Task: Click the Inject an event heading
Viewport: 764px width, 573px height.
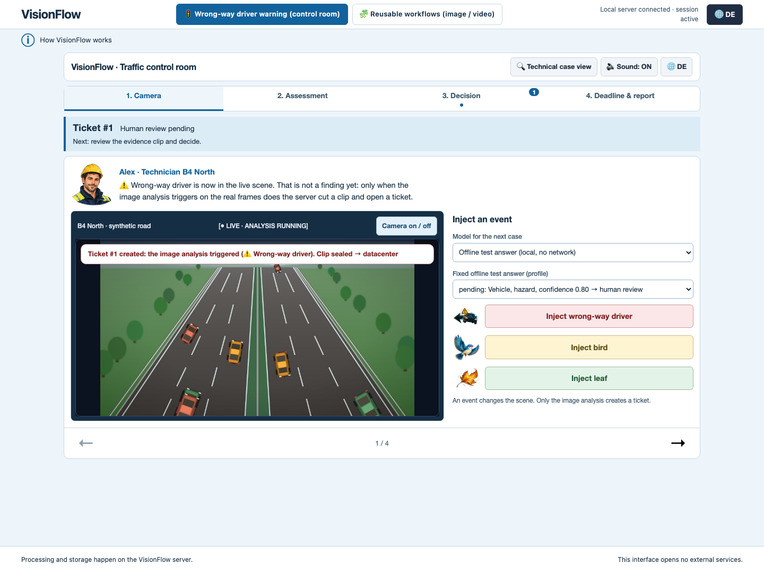Action: (482, 219)
